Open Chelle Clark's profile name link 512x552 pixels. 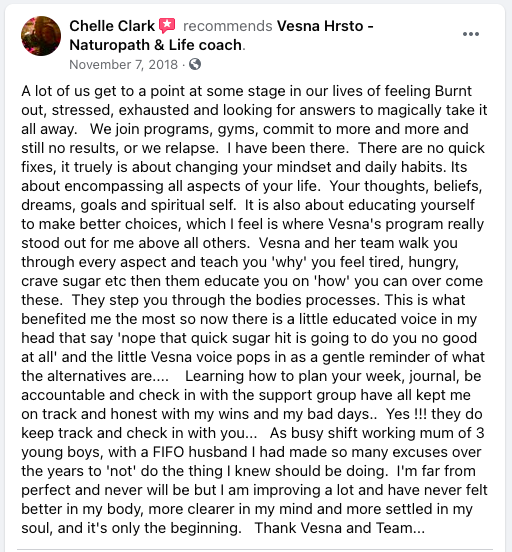[x=112, y=26]
